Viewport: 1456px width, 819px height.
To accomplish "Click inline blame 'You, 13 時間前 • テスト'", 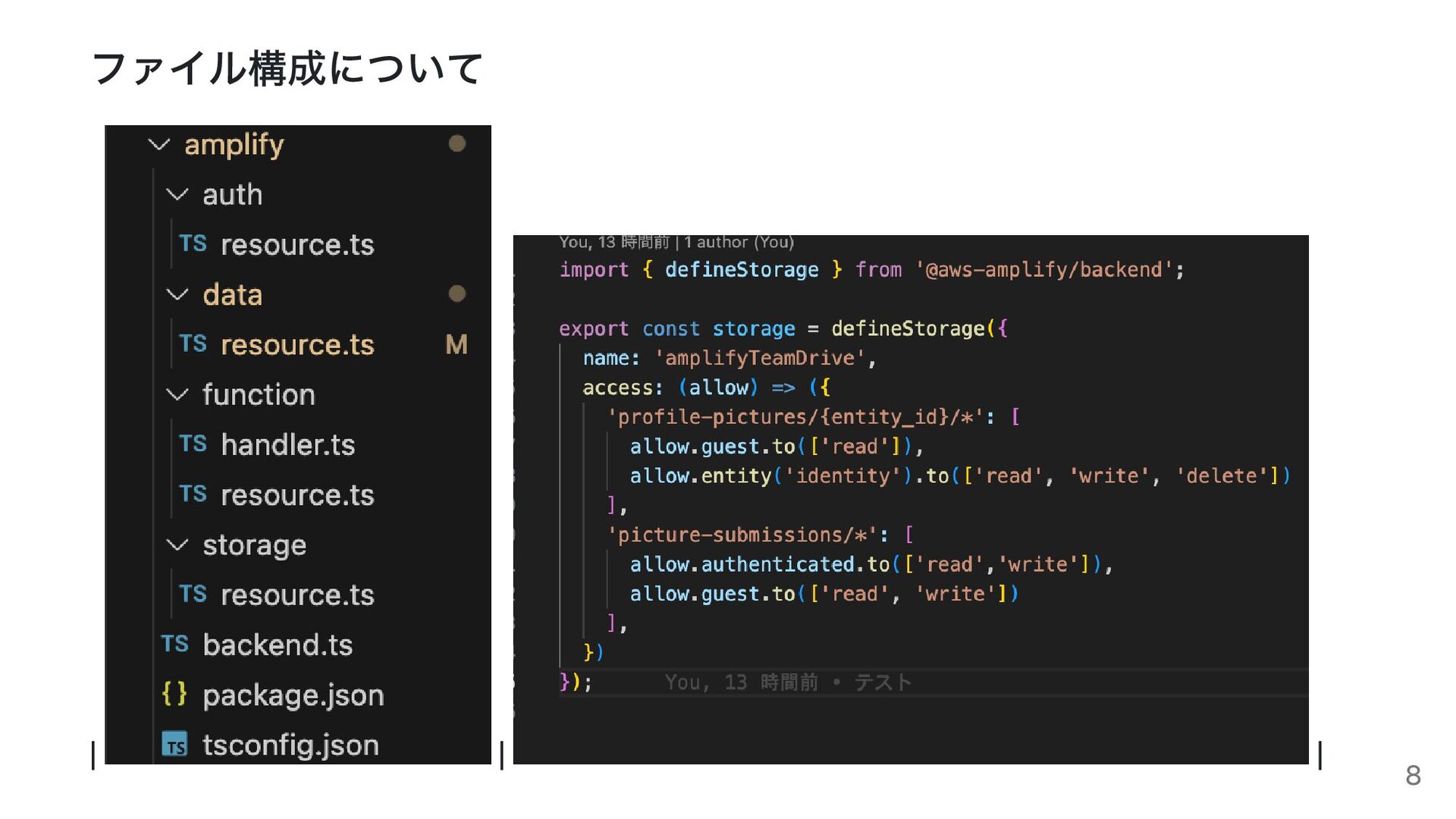I will pos(788,682).
